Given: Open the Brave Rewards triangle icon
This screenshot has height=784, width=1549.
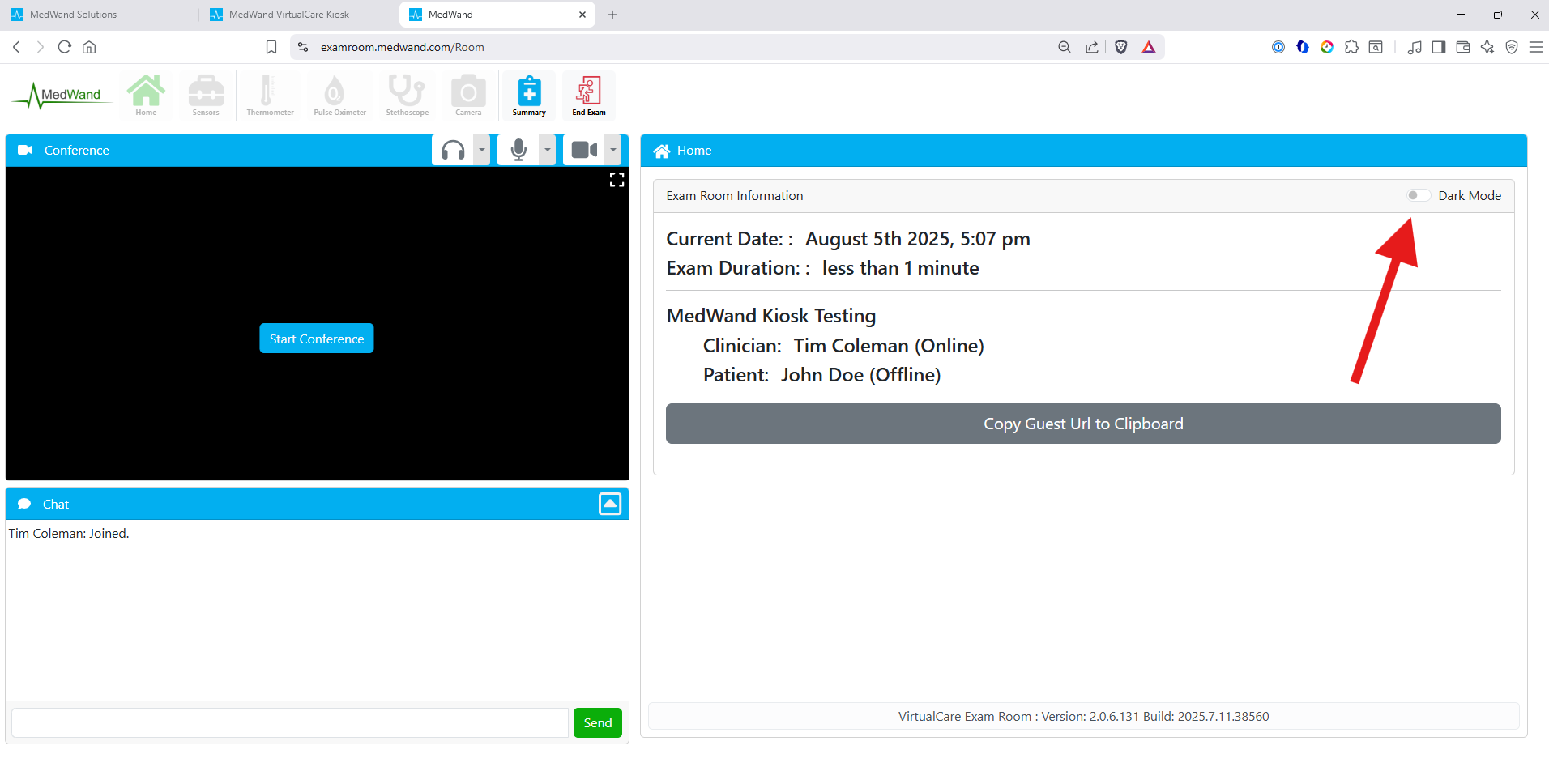Looking at the screenshot, I should tap(1149, 47).
